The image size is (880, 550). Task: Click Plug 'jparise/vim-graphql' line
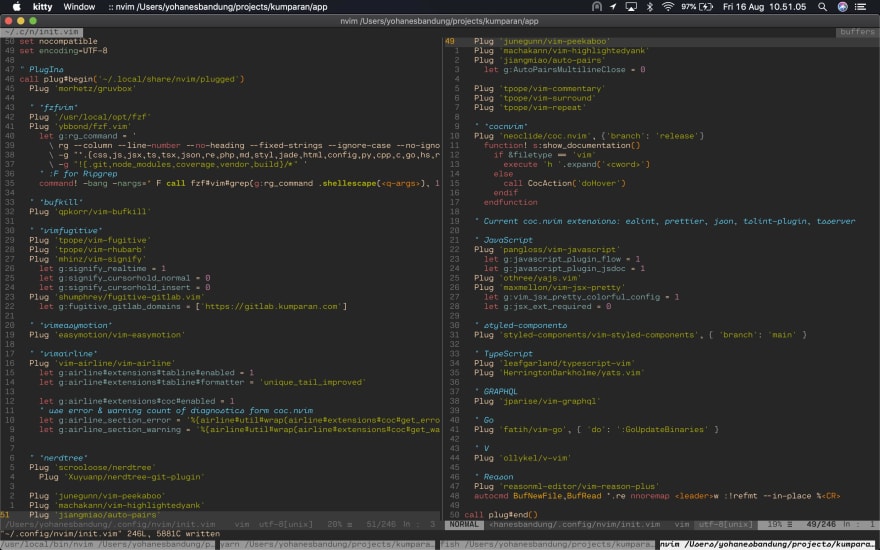(537, 401)
